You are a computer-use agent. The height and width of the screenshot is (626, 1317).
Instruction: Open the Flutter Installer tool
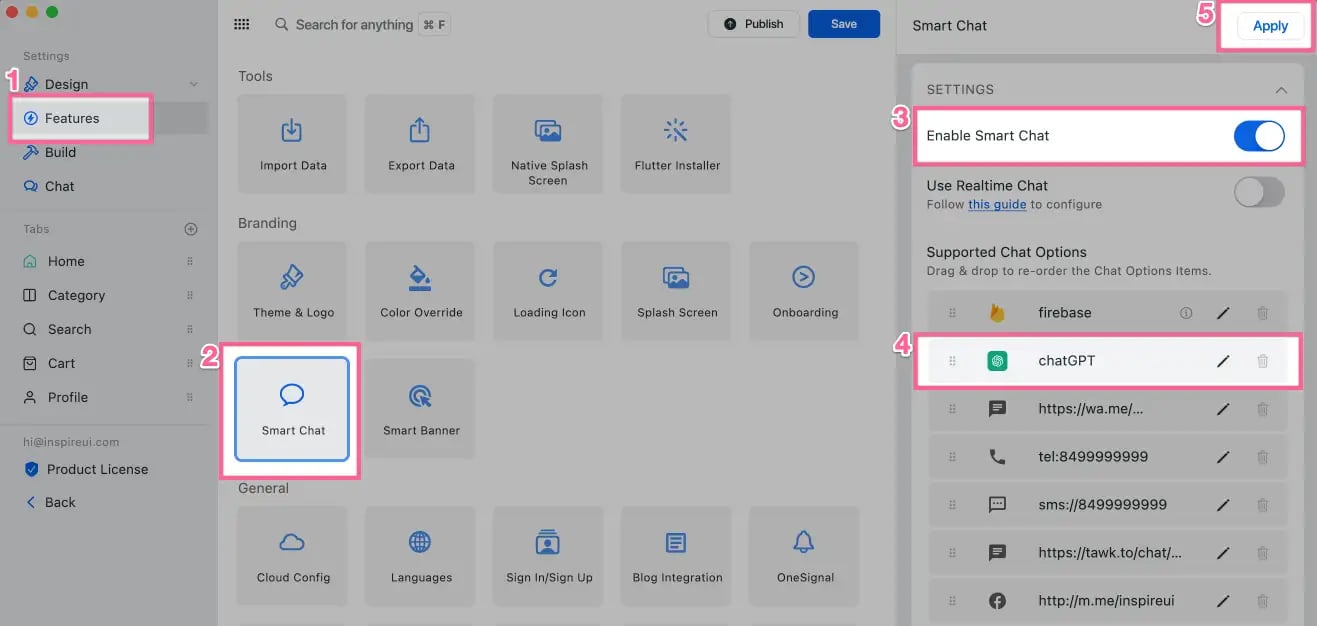(x=677, y=144)
